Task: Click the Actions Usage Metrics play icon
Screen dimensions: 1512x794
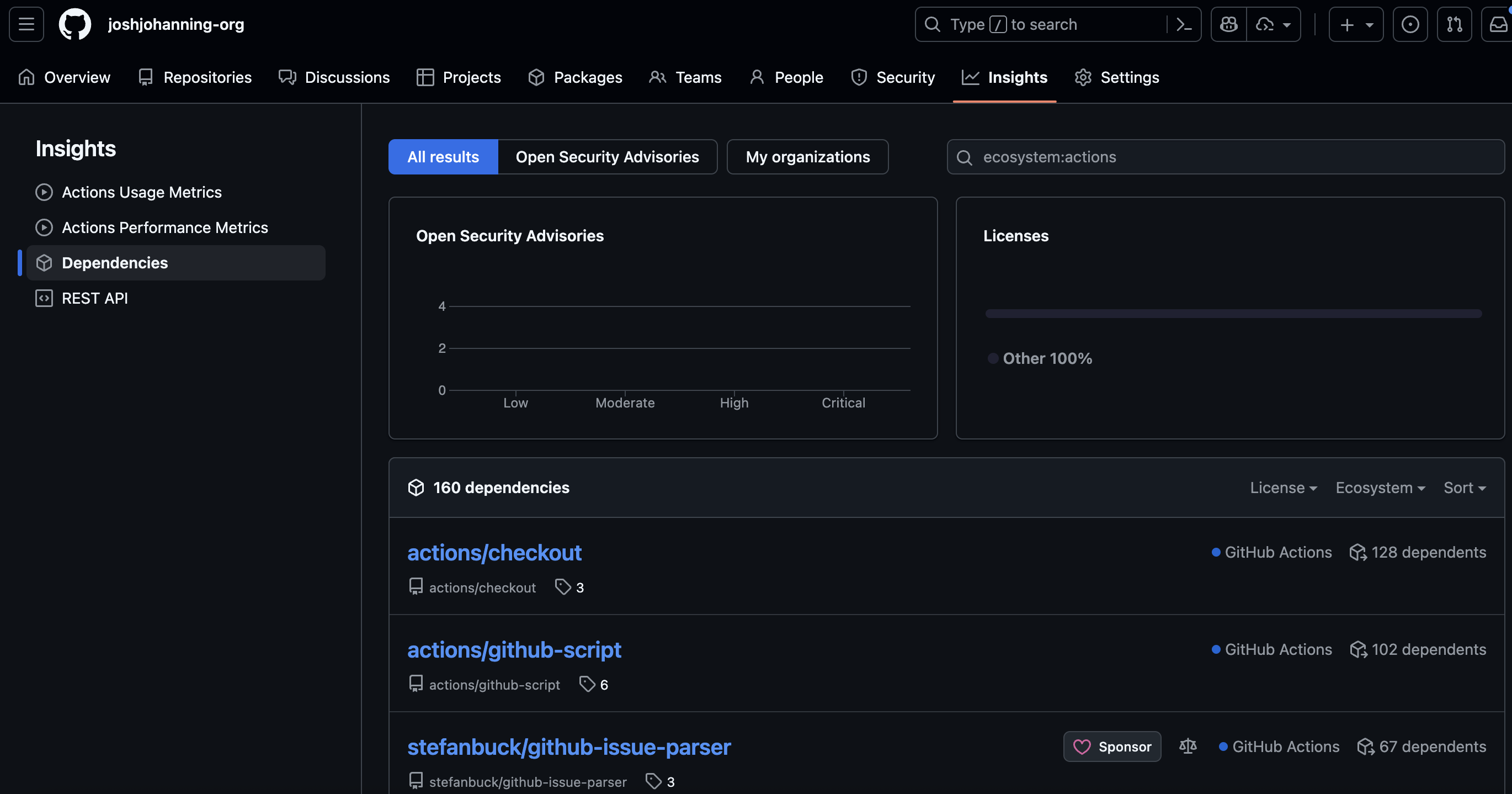Action: pyautogui.click(x=44, y=192)
